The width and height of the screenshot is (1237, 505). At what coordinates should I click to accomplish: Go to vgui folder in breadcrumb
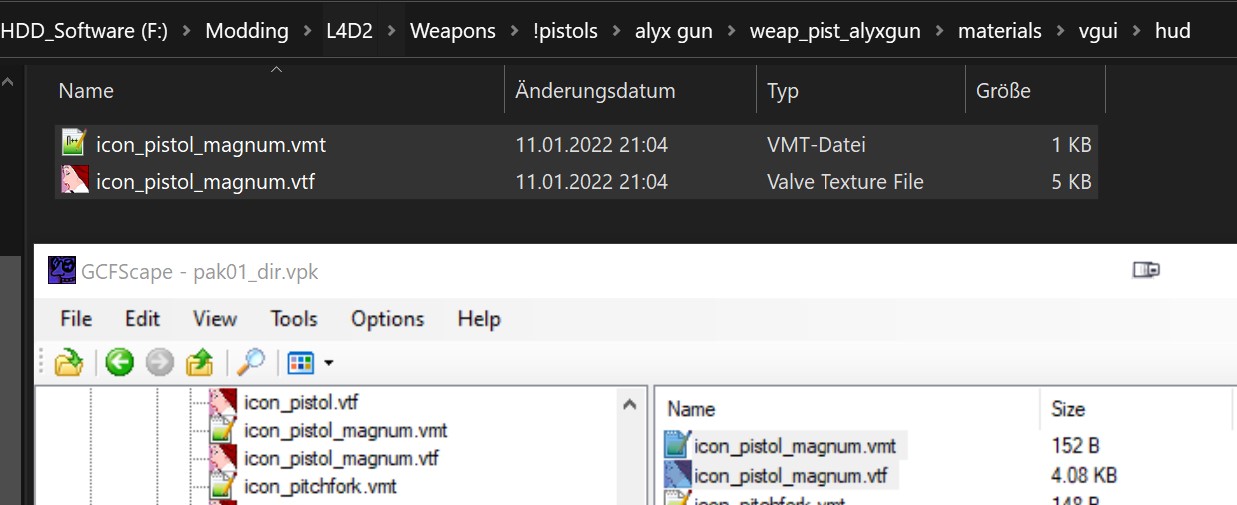pos(1098,31)
